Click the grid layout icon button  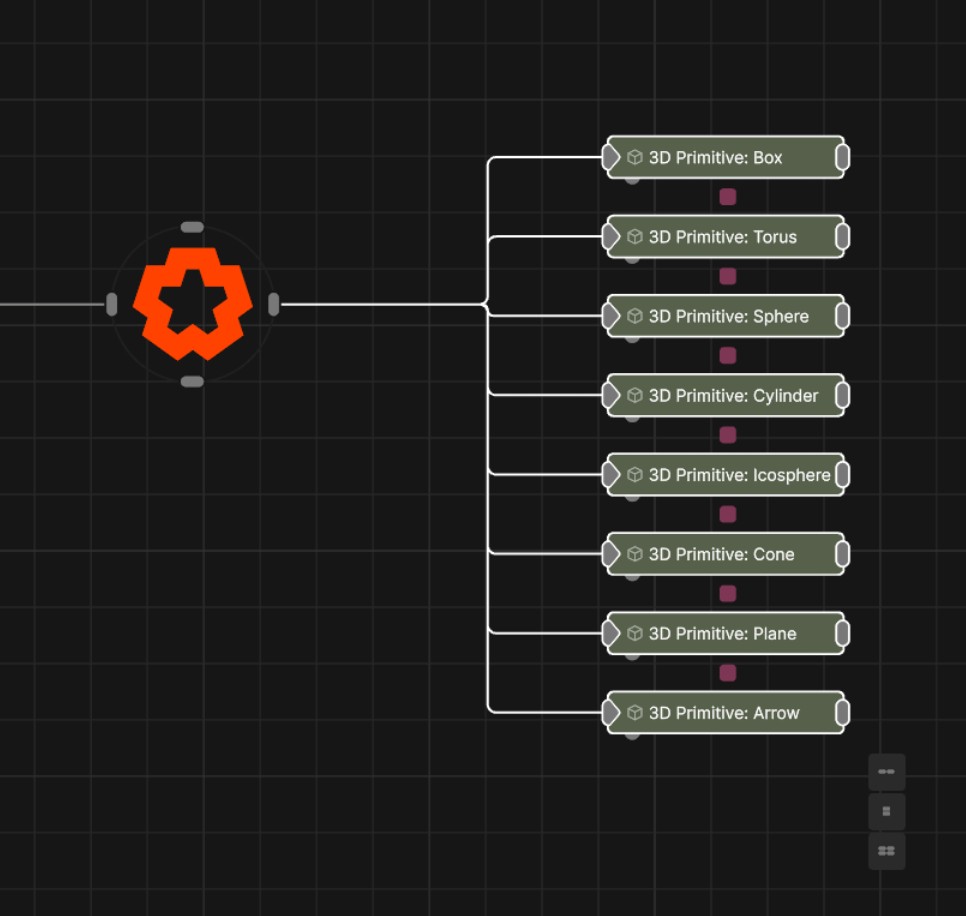886,851
